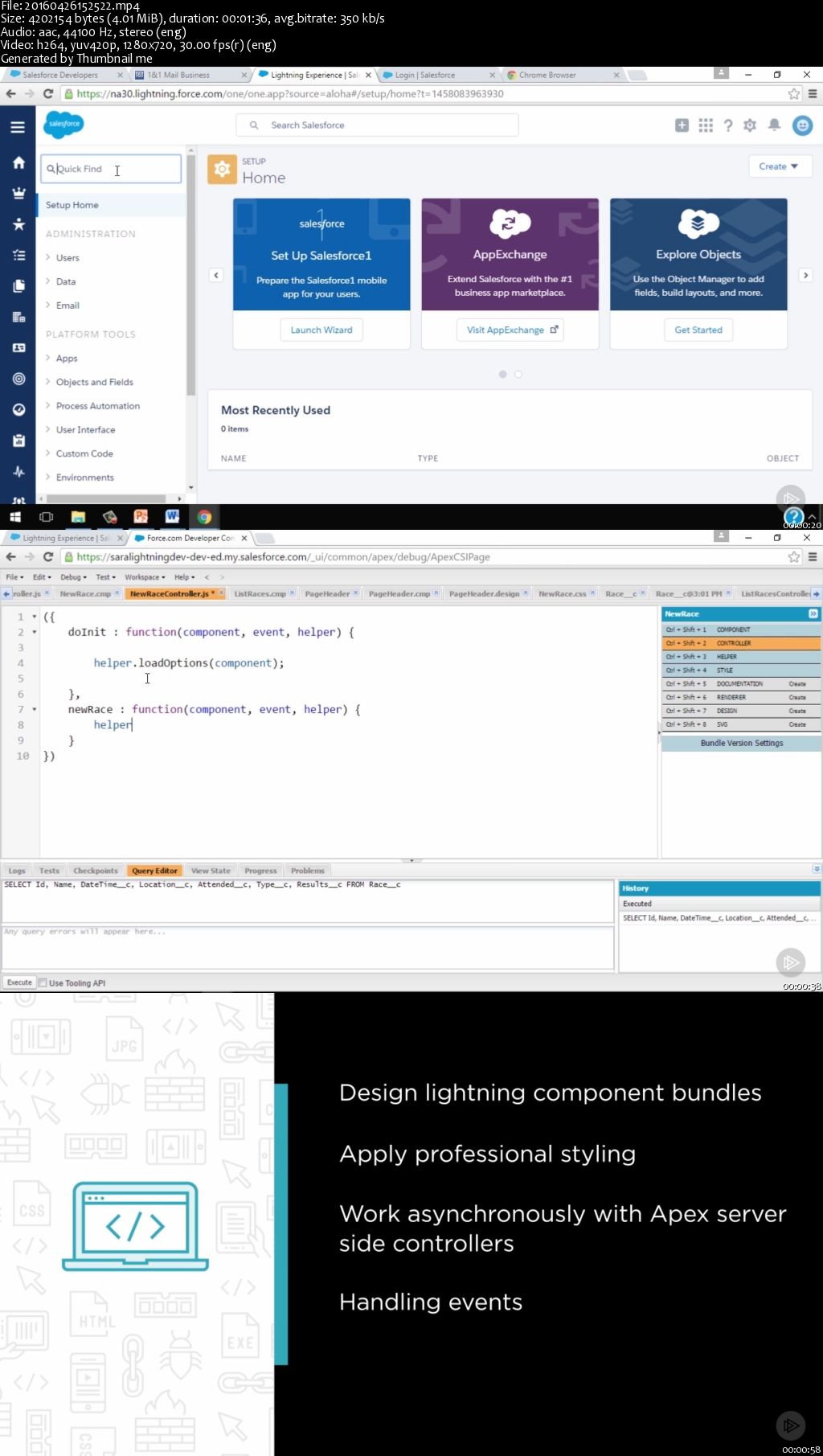Viewport: 823px width, 1456px height.
Task: Bookmark the Lightning setup page with star
Action: pos(794,94)
